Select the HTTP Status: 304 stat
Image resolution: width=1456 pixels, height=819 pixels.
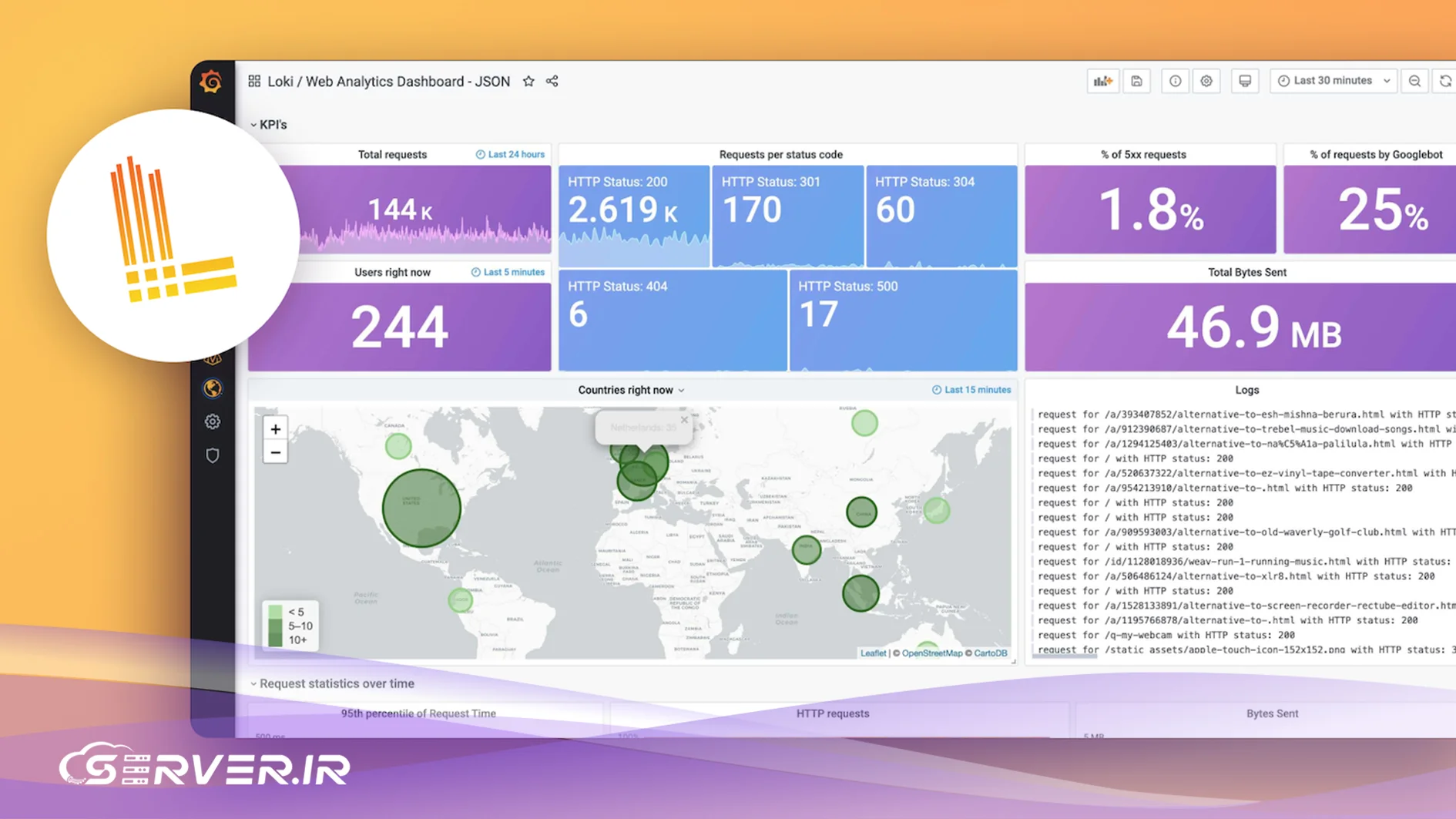(941, 216)
